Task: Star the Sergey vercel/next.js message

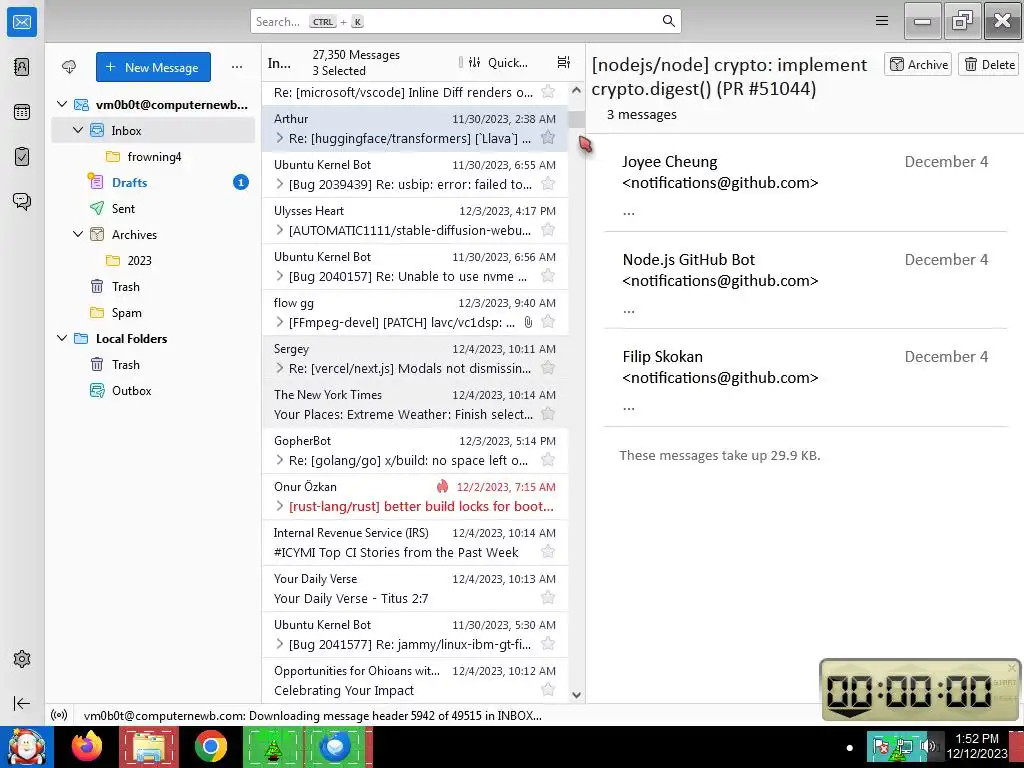Action: point(548,368)
